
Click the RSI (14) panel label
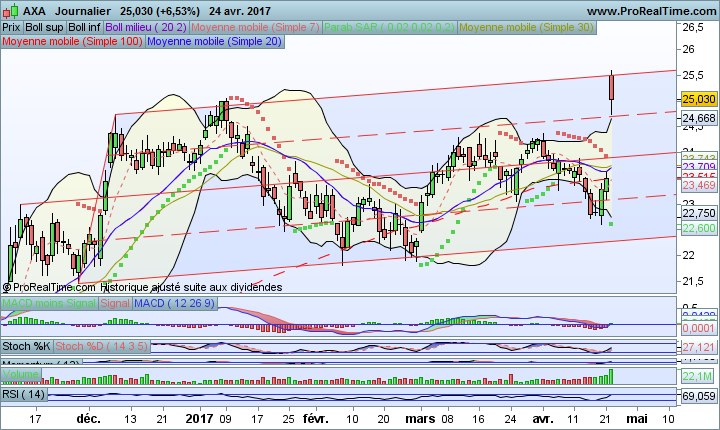24,394
